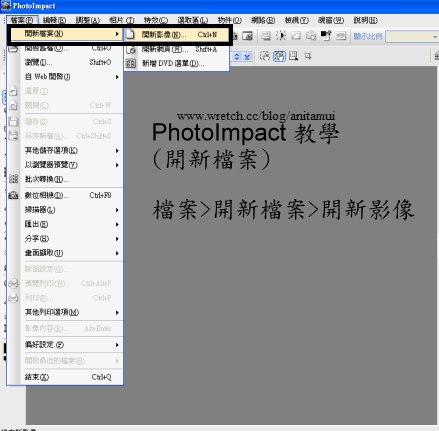The height and width of the screenshot is (431, 439).
Task: Click the window-shaped icon beside the submenu edge
Action: 247,36
